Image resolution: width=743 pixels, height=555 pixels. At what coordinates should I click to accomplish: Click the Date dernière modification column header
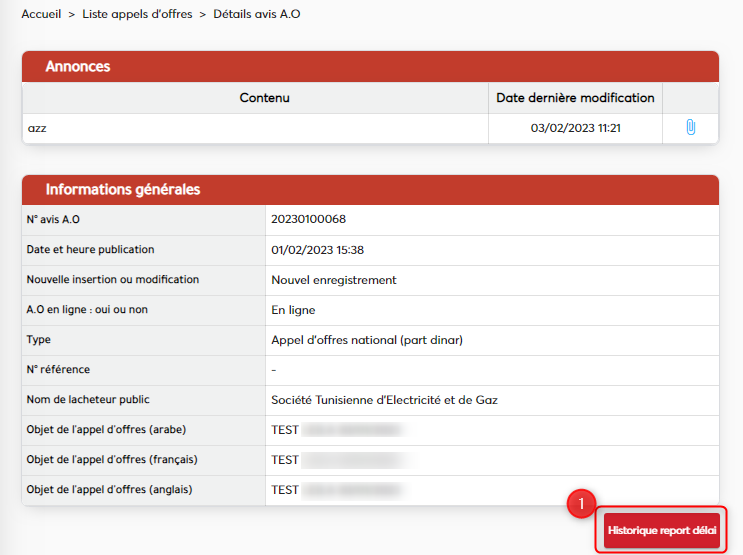coord(575,98)
